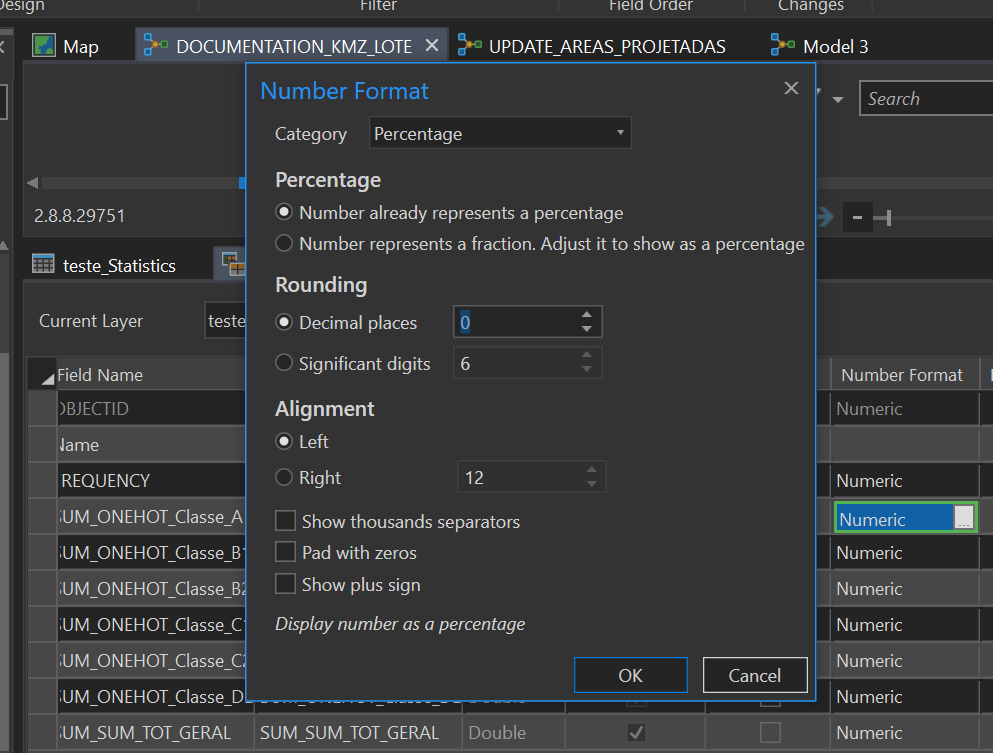This screenshot has width=993, height=753.
Task: Close the Number Format dialog
Action: coord(791,88)
